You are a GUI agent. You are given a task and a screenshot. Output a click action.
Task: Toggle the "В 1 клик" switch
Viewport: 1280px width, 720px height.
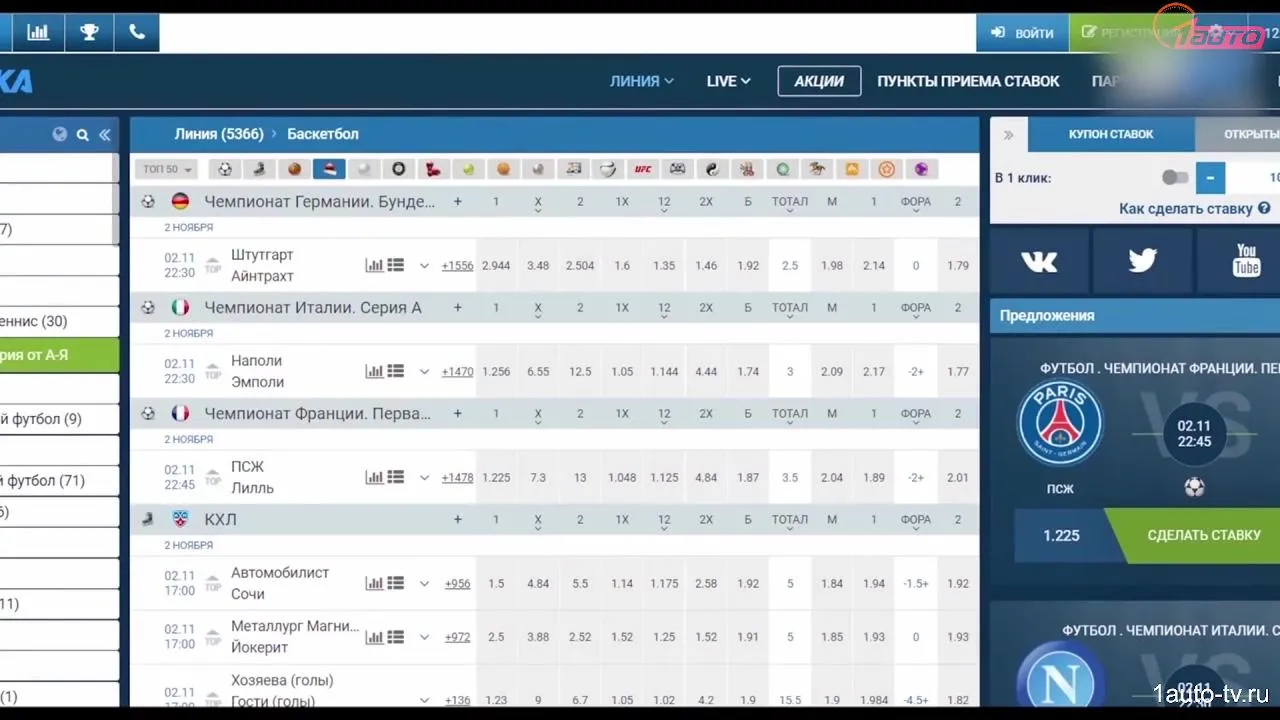[x=1175, y=178]
